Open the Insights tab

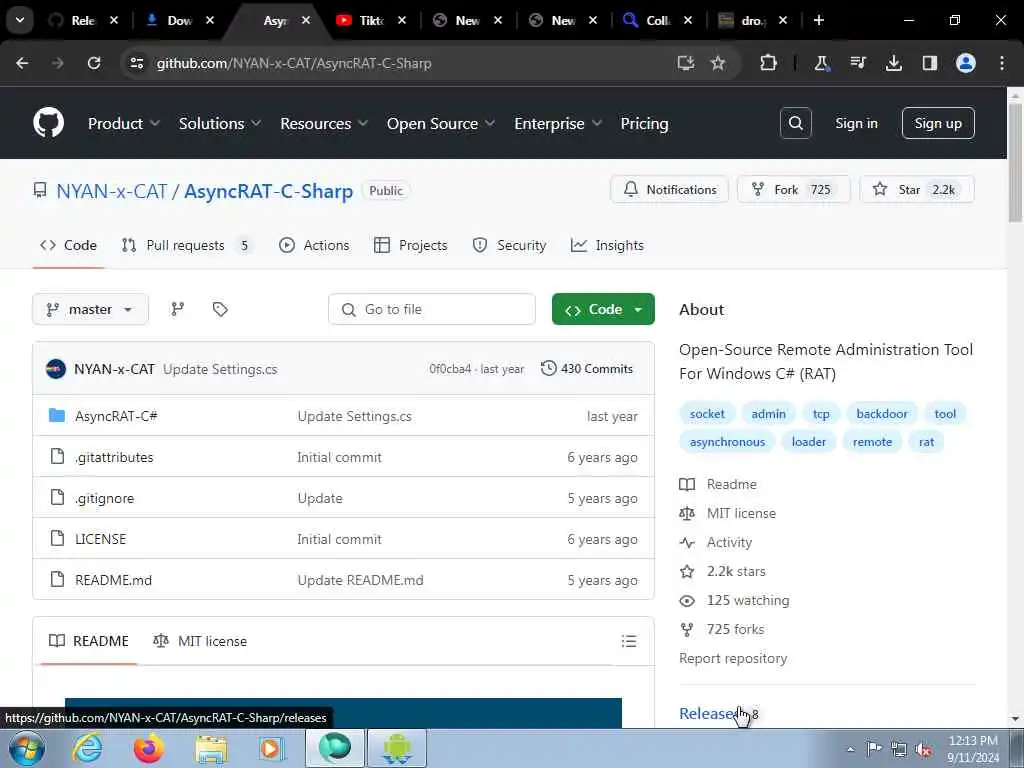607,246
